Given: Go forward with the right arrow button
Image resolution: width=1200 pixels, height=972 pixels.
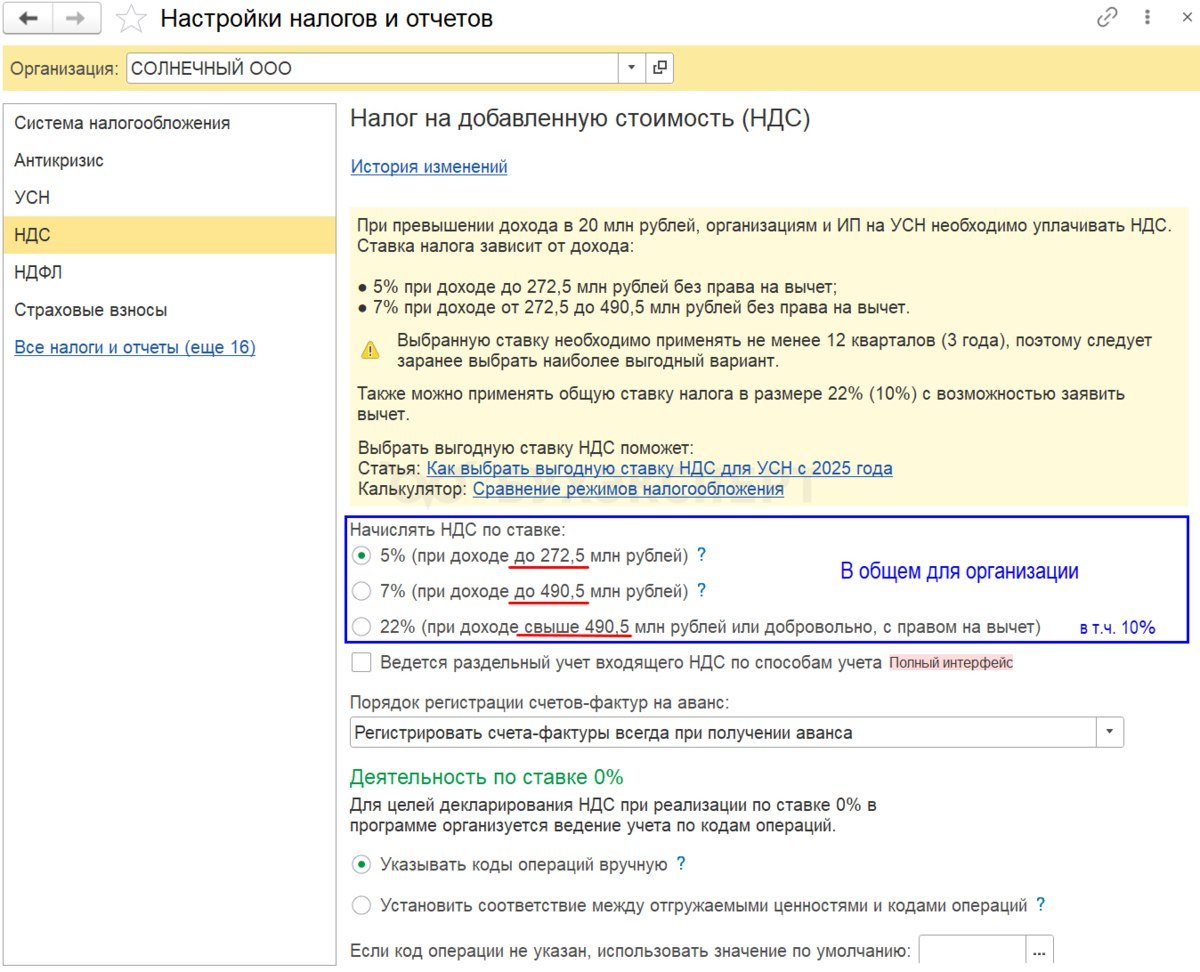Looking at the screenshot, I should [x=75, y=18].
